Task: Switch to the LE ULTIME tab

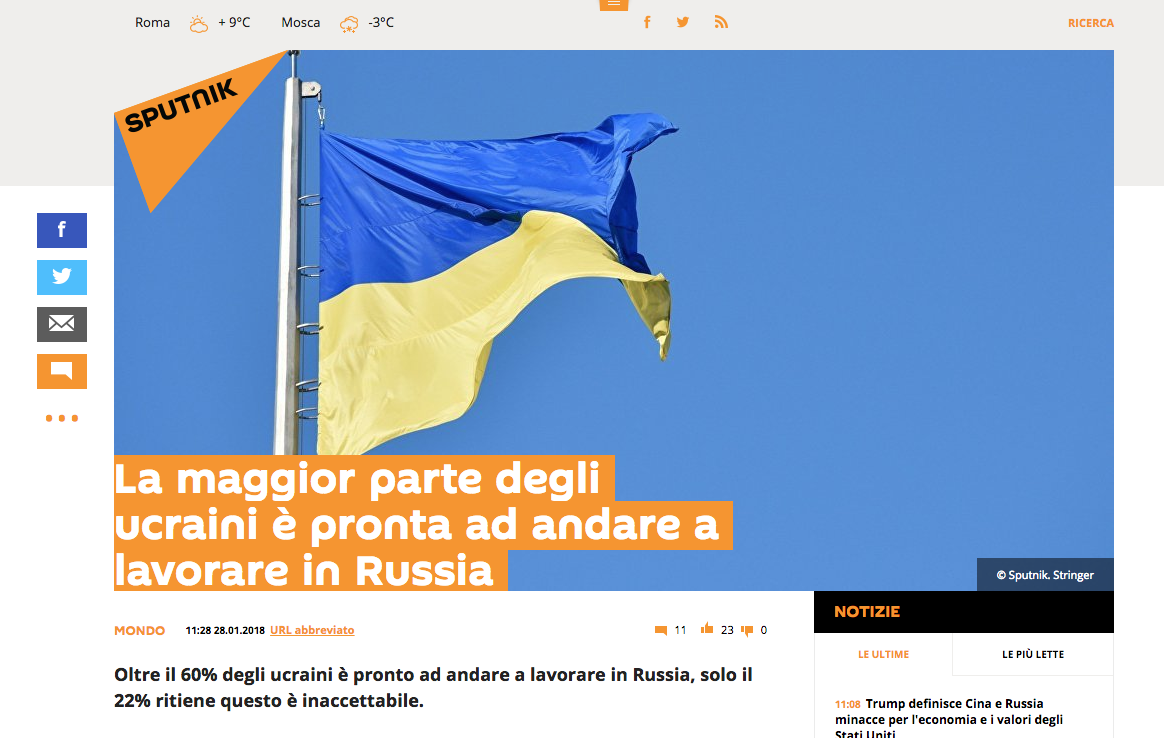Action: 883,654
